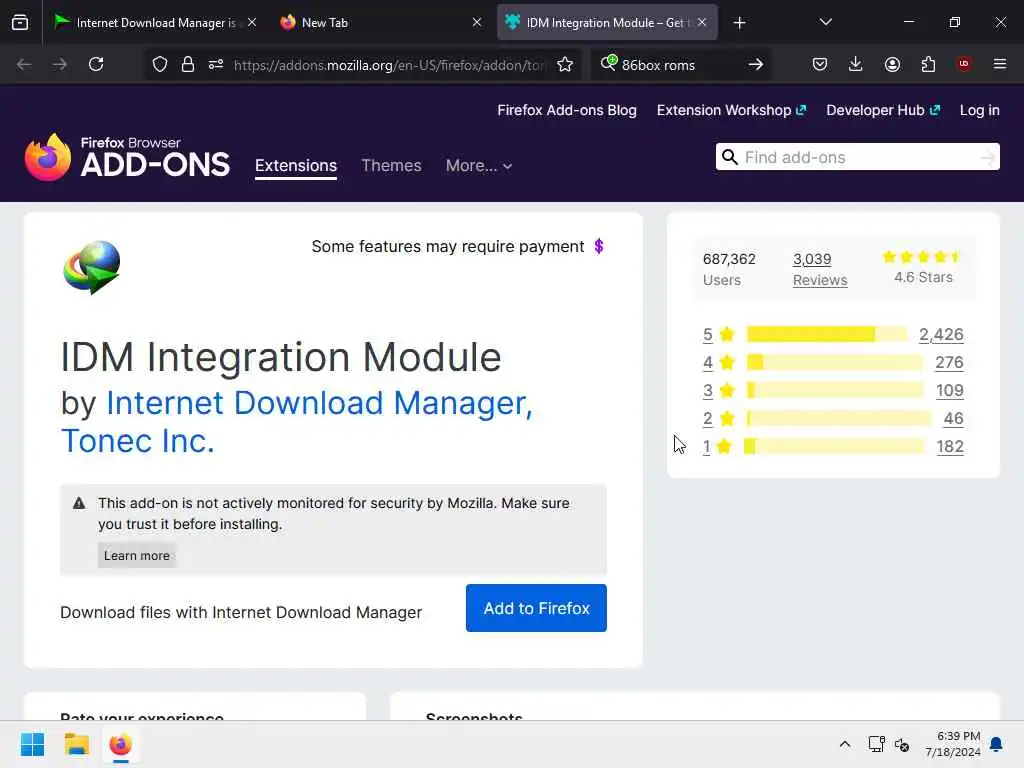Viewport: 1024px width, 768px height.
Task: Switch to New Tab tab
Action: click(381, 23)
